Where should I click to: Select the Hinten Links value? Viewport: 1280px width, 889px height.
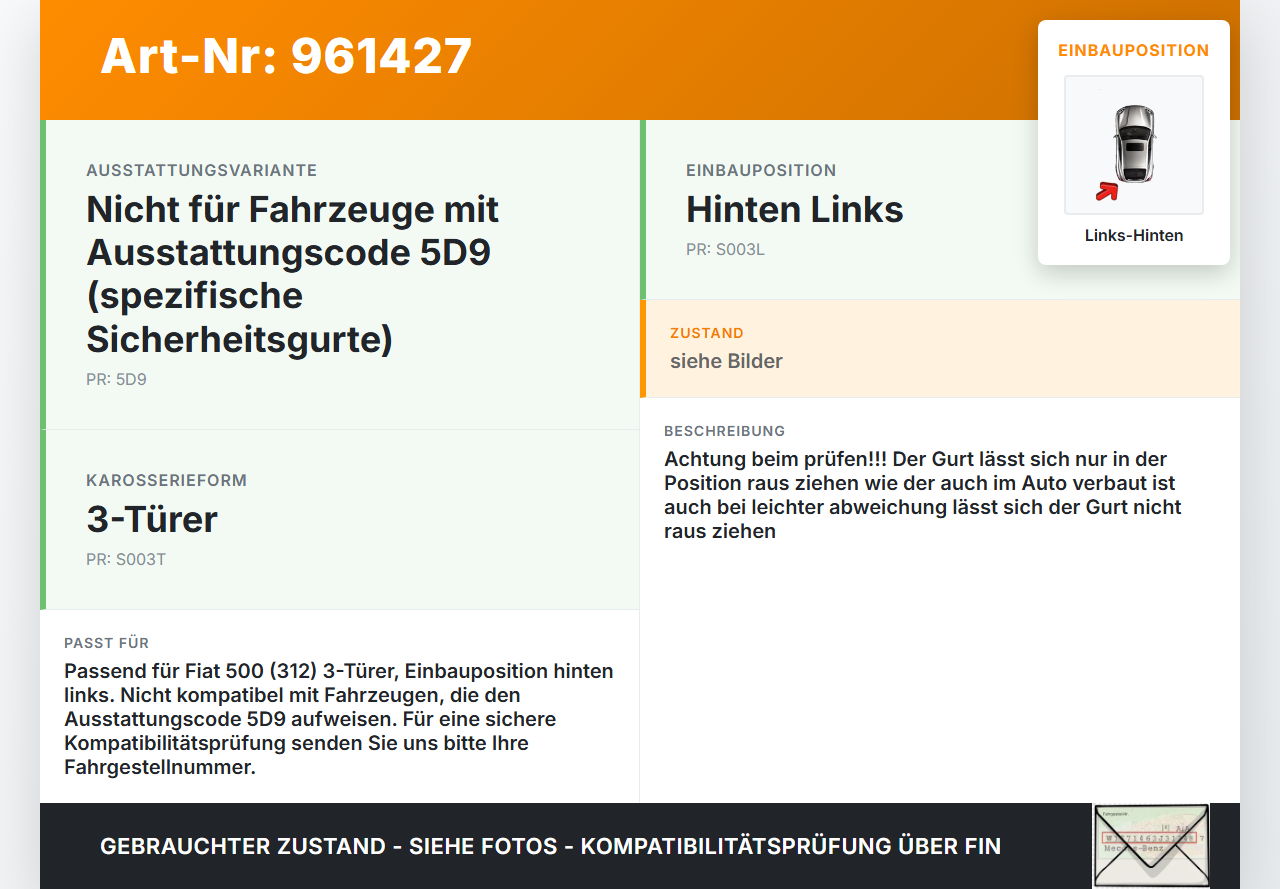click(x=794, y=210)
